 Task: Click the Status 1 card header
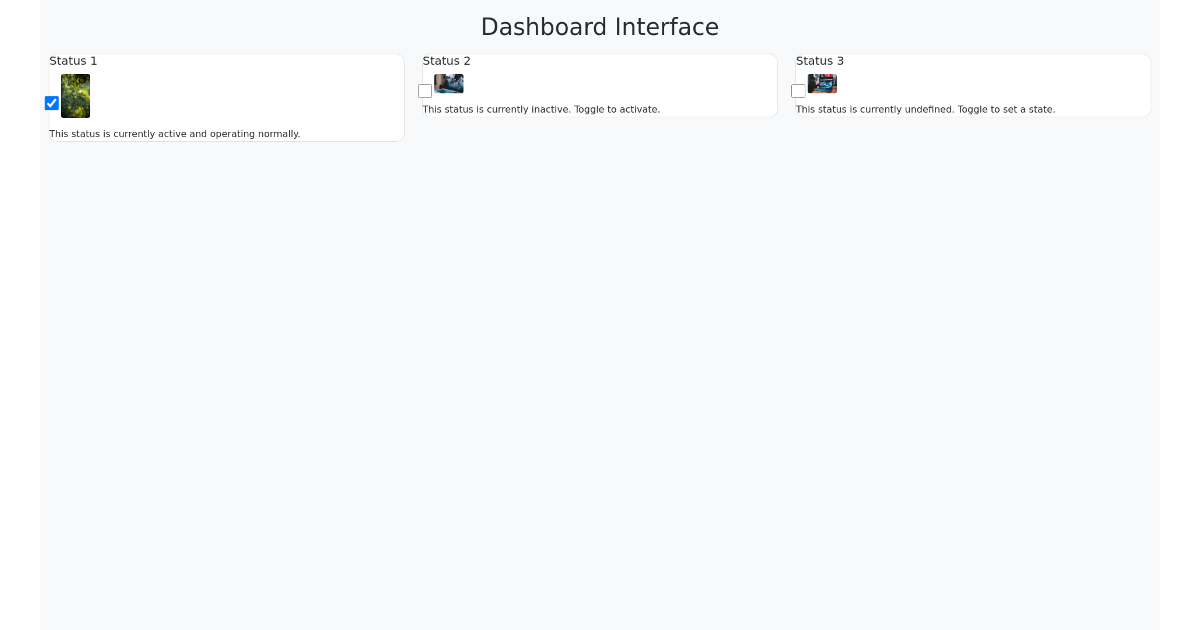click(x=73, y=61)
